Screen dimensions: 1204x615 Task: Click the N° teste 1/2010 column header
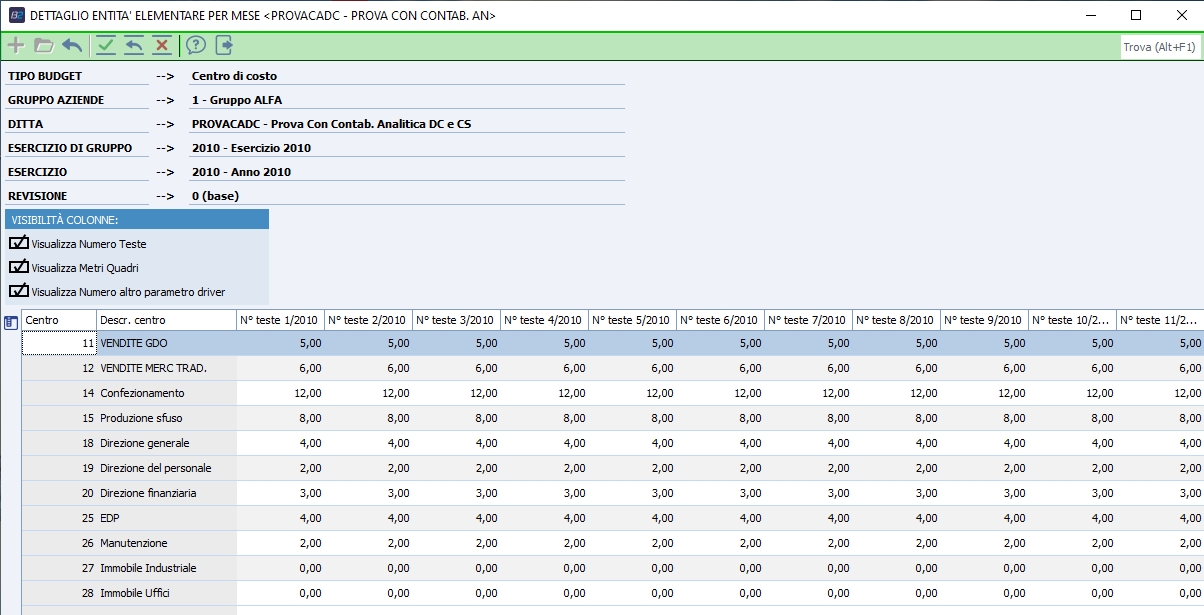pyautogui.click(x=280, y=320)
